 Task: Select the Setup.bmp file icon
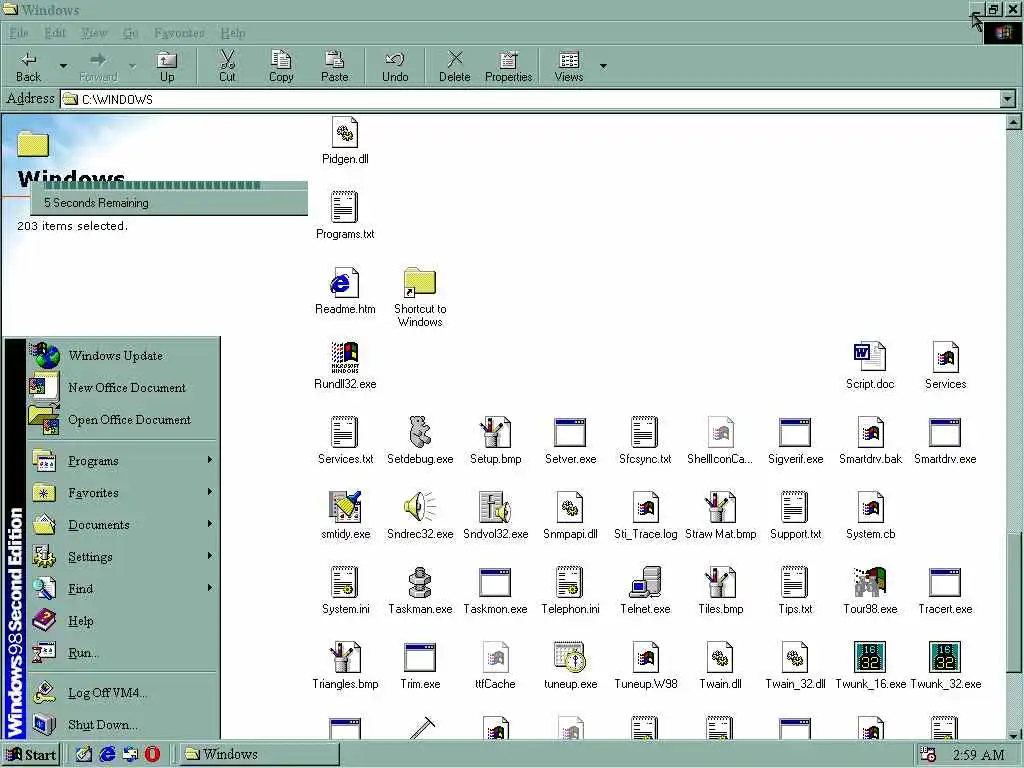pyautogui.click(x=495, y=432)
